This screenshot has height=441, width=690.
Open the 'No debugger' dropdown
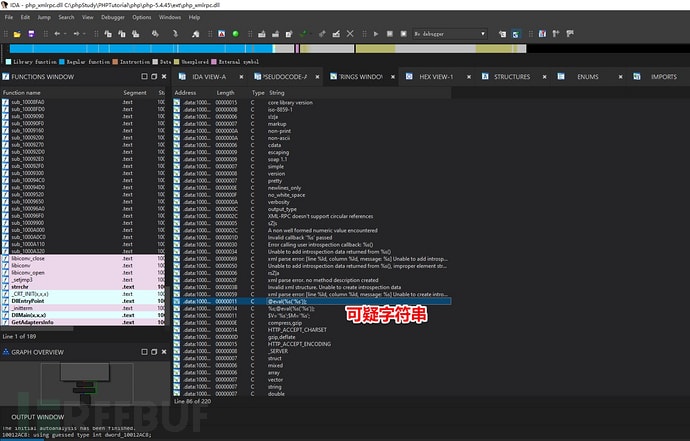pyautogui.click(x=450, y=34)
